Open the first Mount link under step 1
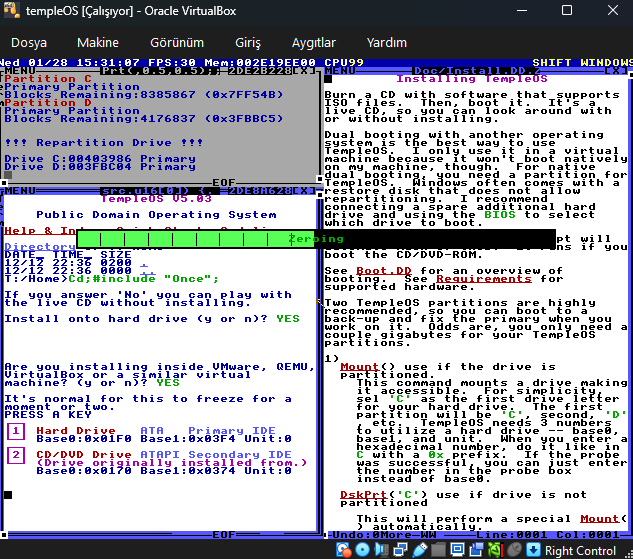The height and width of the screenshot is (559, 633). (x=360, y=367)
